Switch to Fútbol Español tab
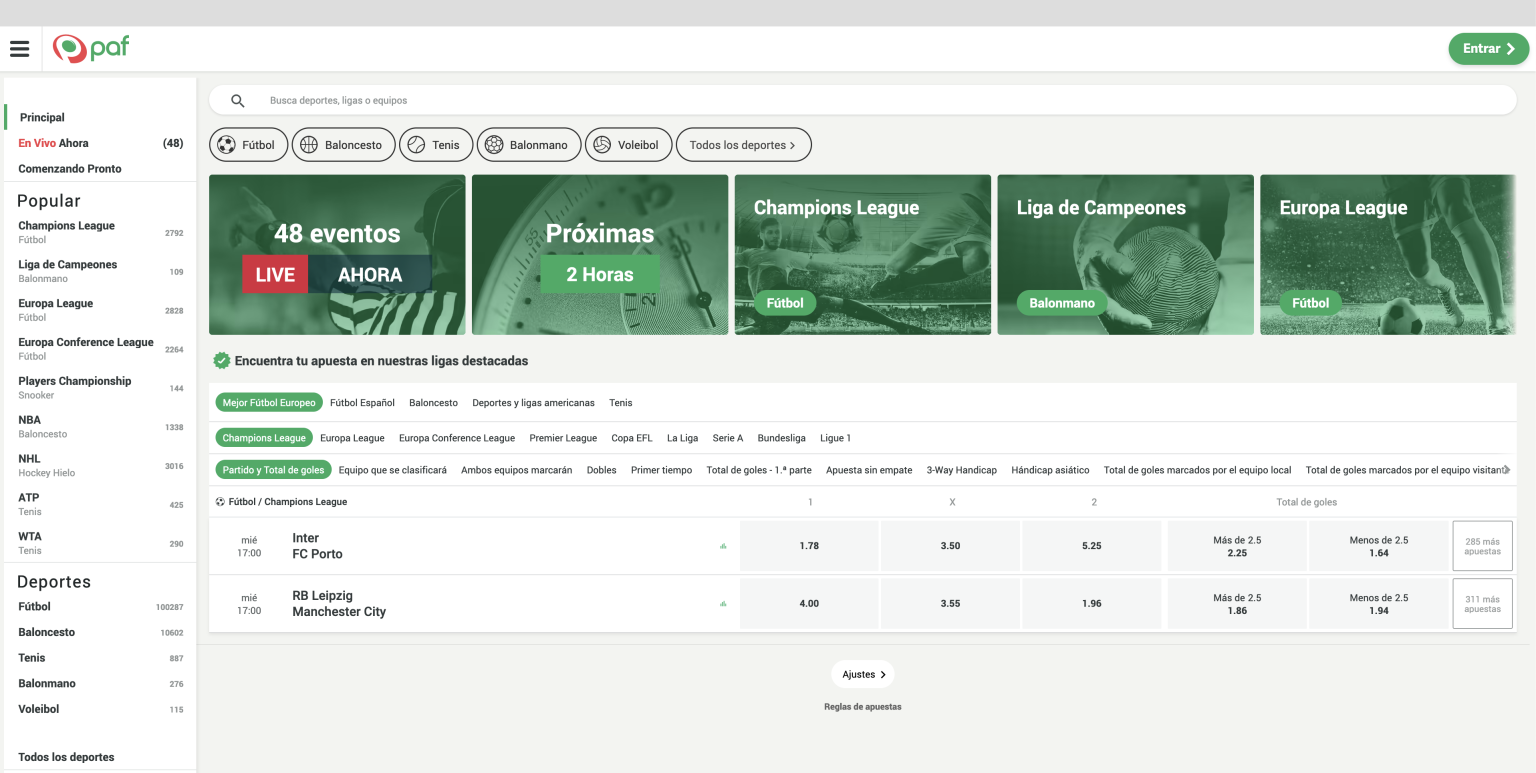The height and width of the screenshot is (773, 1536). [362, 403]
